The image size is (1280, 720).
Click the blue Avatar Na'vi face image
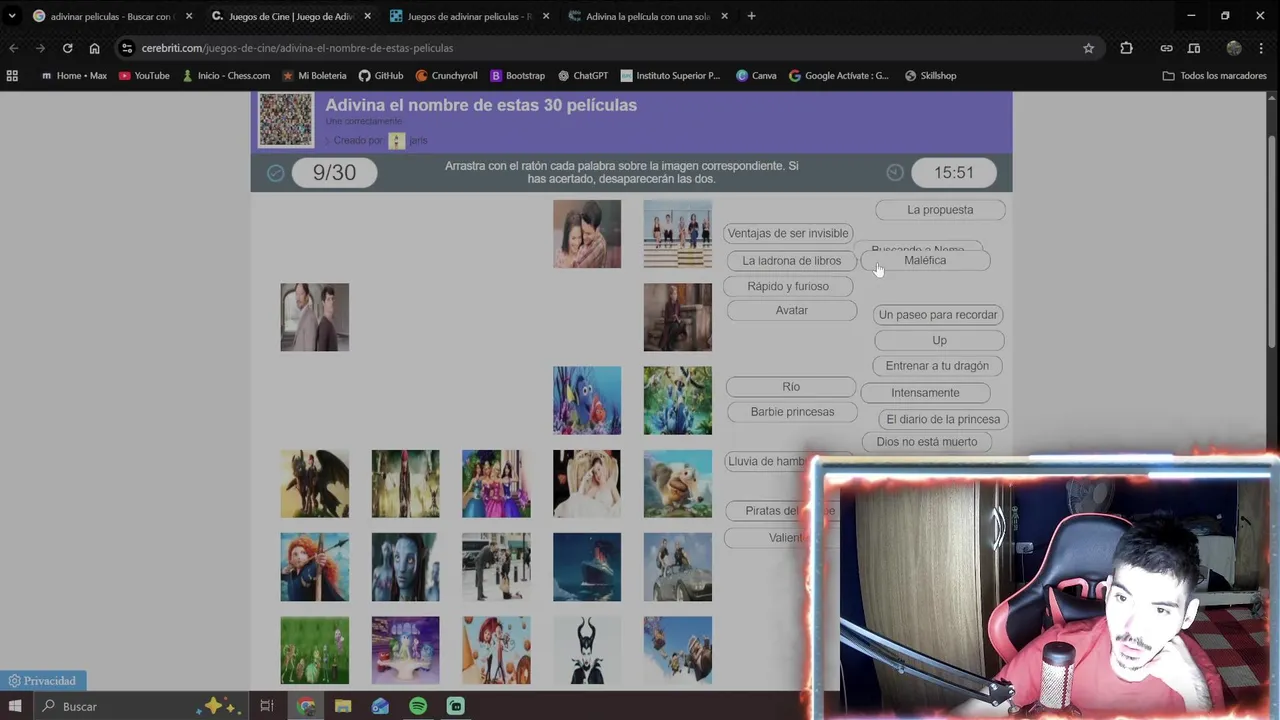[x=405, y=567]
